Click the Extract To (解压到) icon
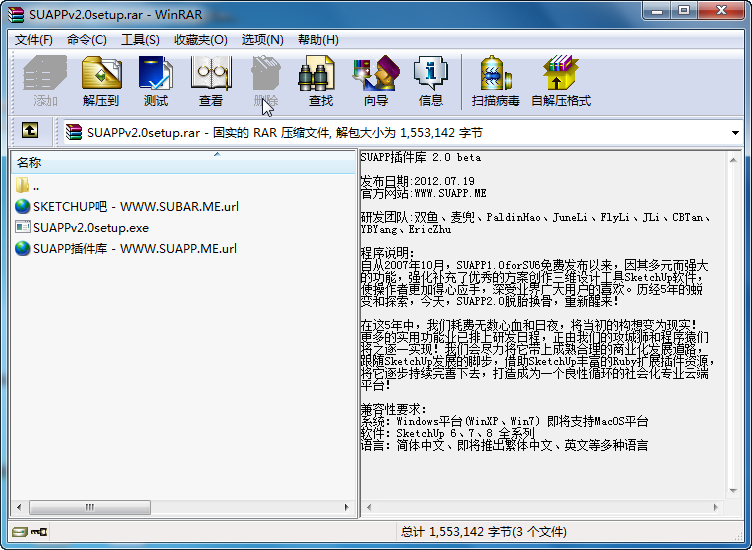The width and height of the screenshot is (752, 550). click(101, 81)
